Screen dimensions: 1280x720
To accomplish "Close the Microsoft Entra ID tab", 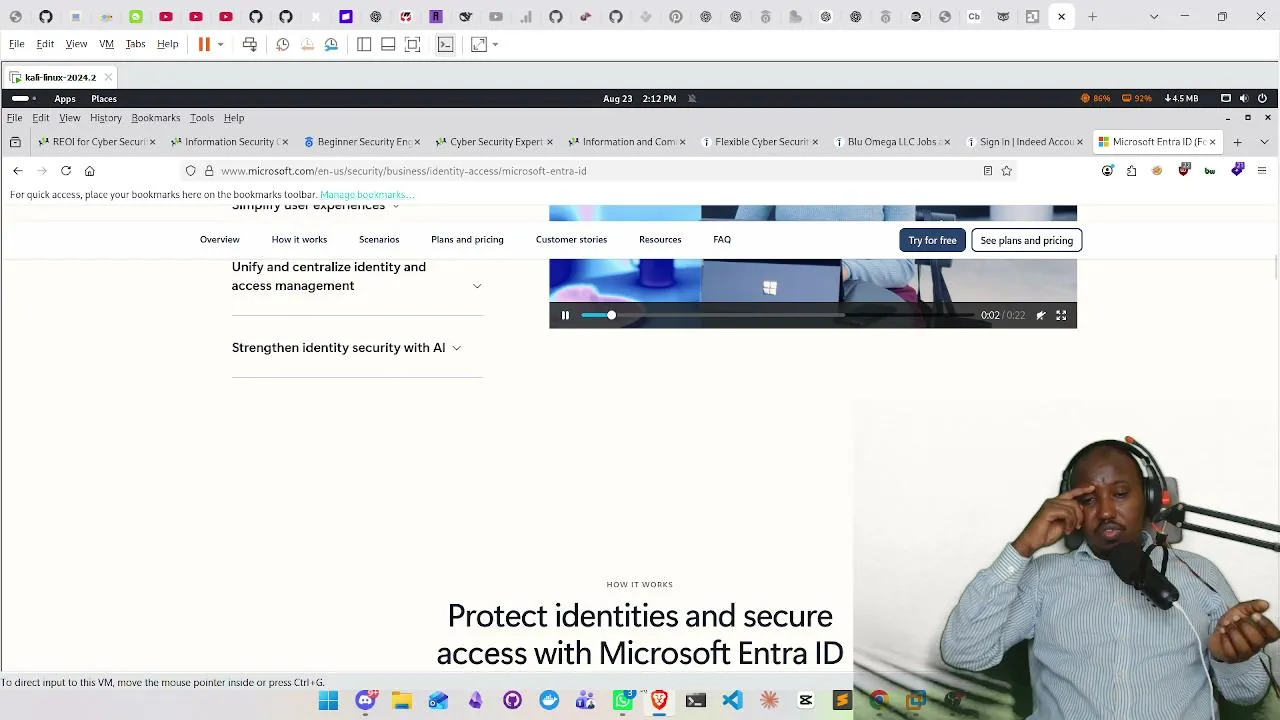I will tap(1212, 142).
